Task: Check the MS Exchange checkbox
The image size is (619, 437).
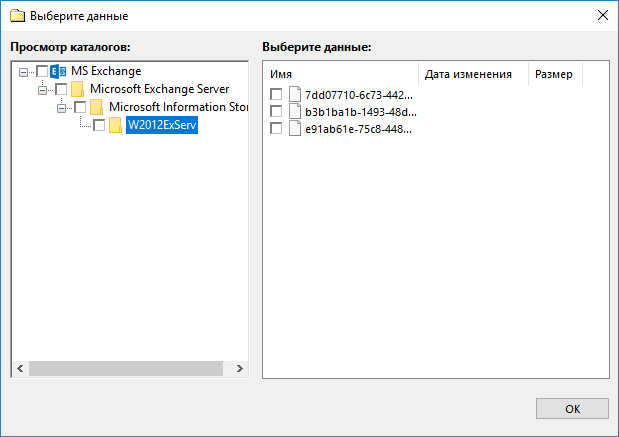Action: [41, 72]
